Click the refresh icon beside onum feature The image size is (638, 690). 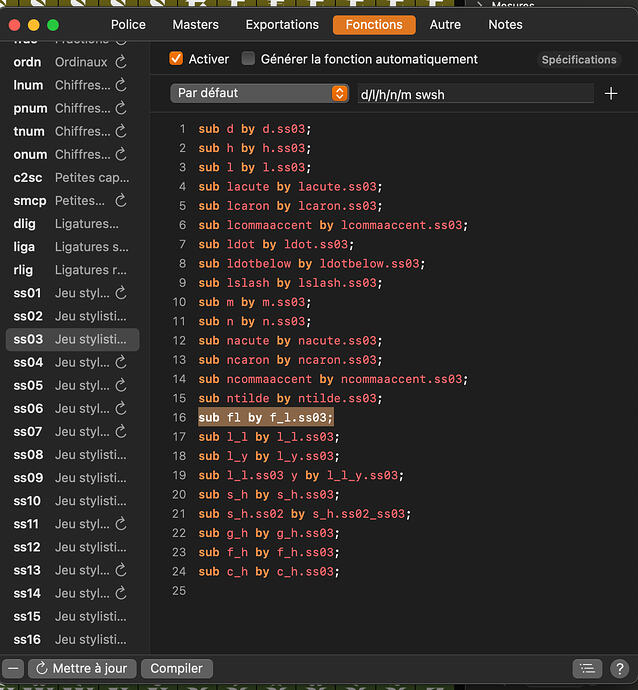coord(121,154)
